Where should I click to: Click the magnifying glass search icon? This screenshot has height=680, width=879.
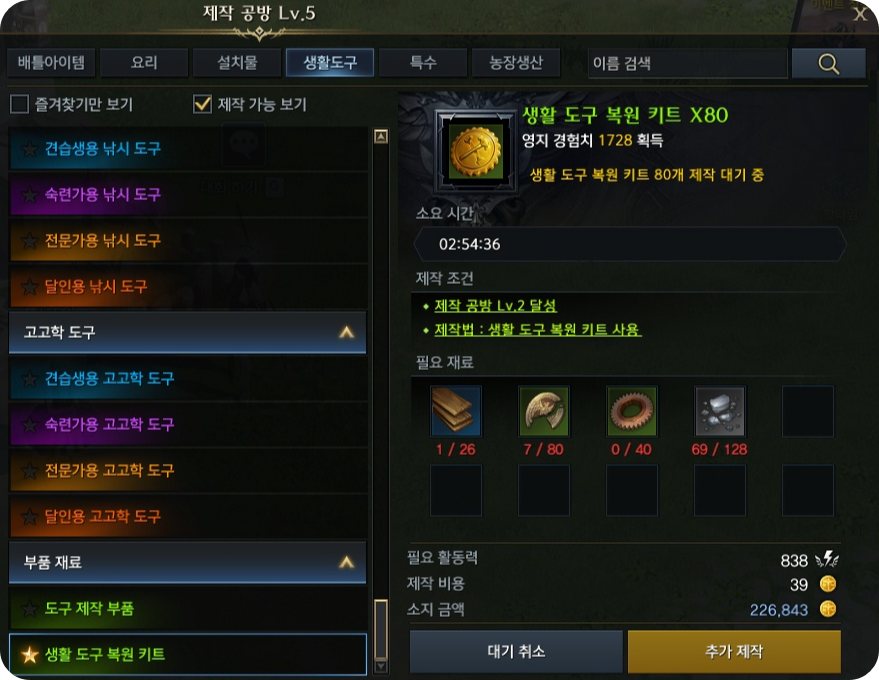click(x=829, y=63)
